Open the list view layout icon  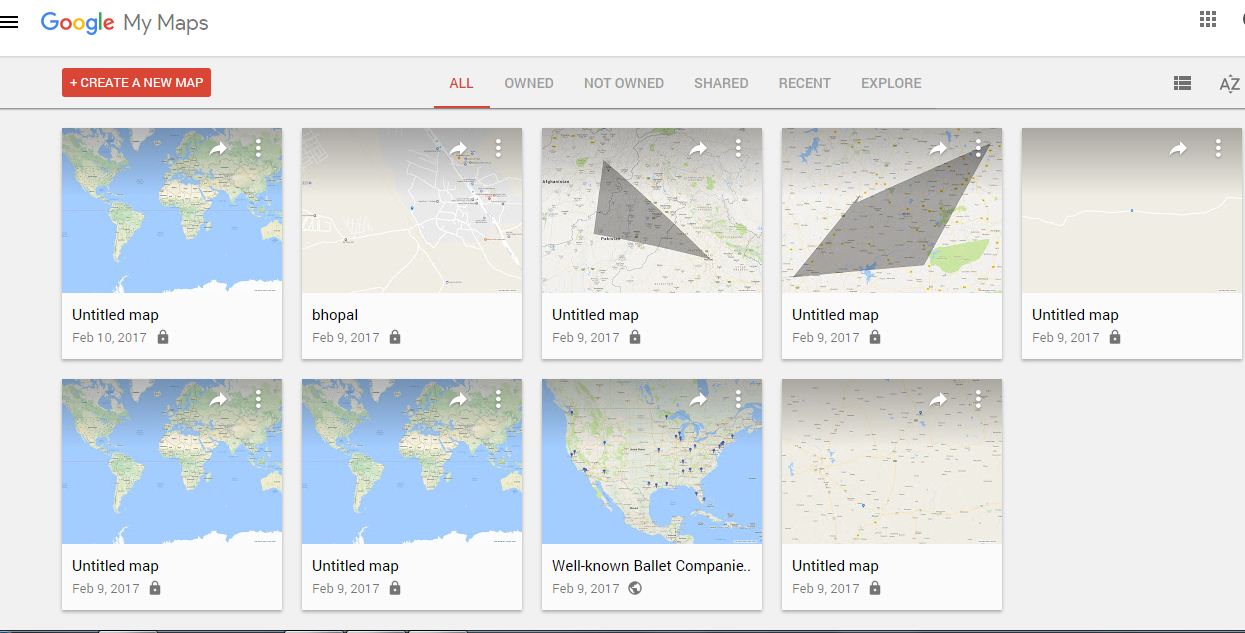(x=1181, y=83)
